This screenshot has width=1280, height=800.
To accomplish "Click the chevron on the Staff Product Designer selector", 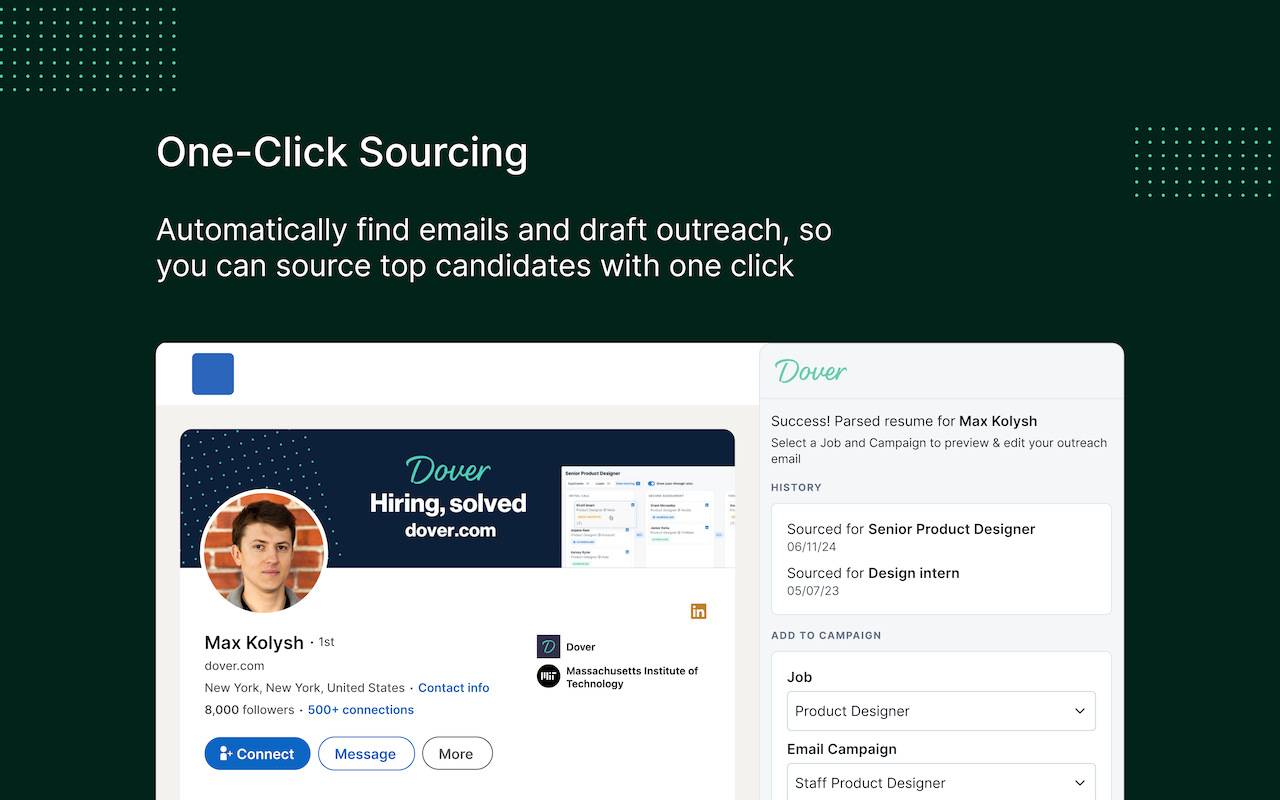I will 1079,783.
